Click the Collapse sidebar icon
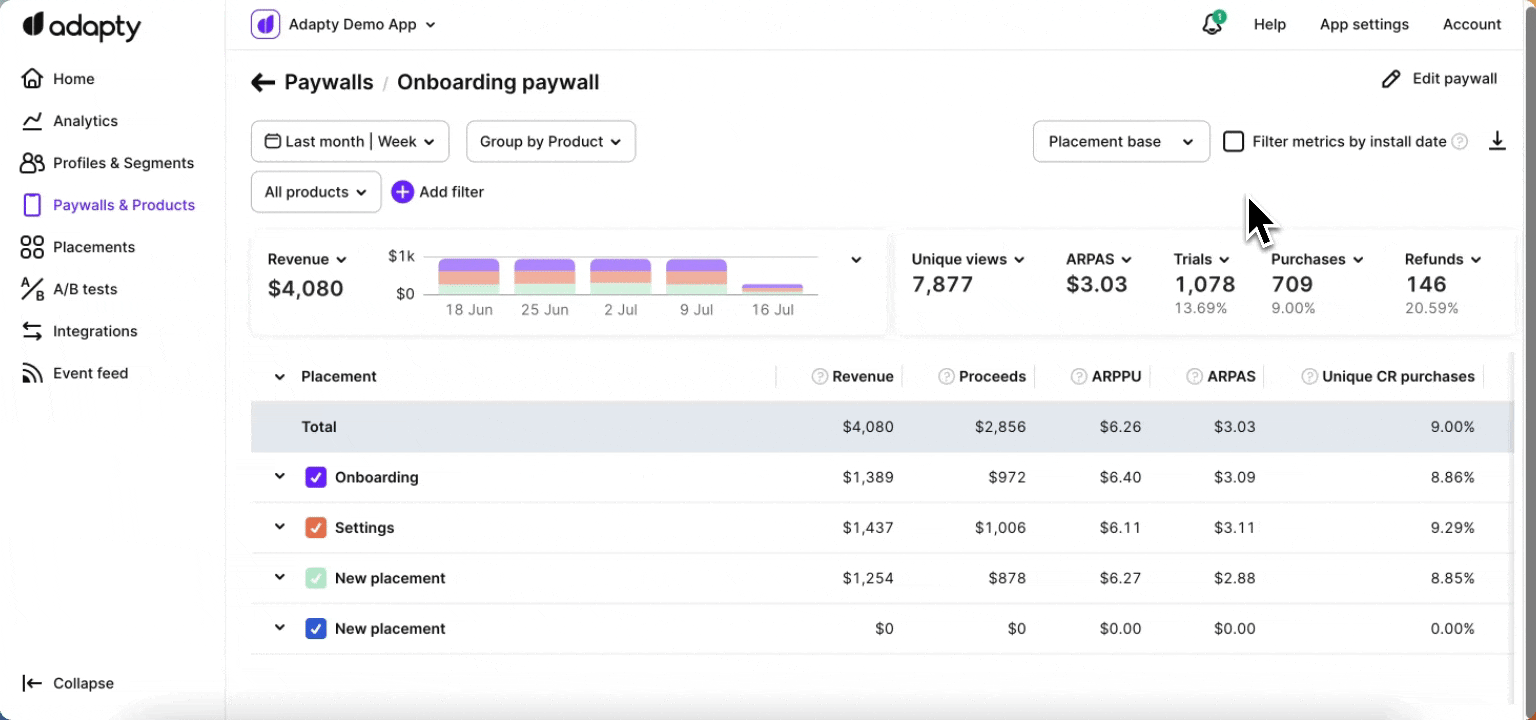Viewport: 1536px width, 720px height. pos(32,684)
